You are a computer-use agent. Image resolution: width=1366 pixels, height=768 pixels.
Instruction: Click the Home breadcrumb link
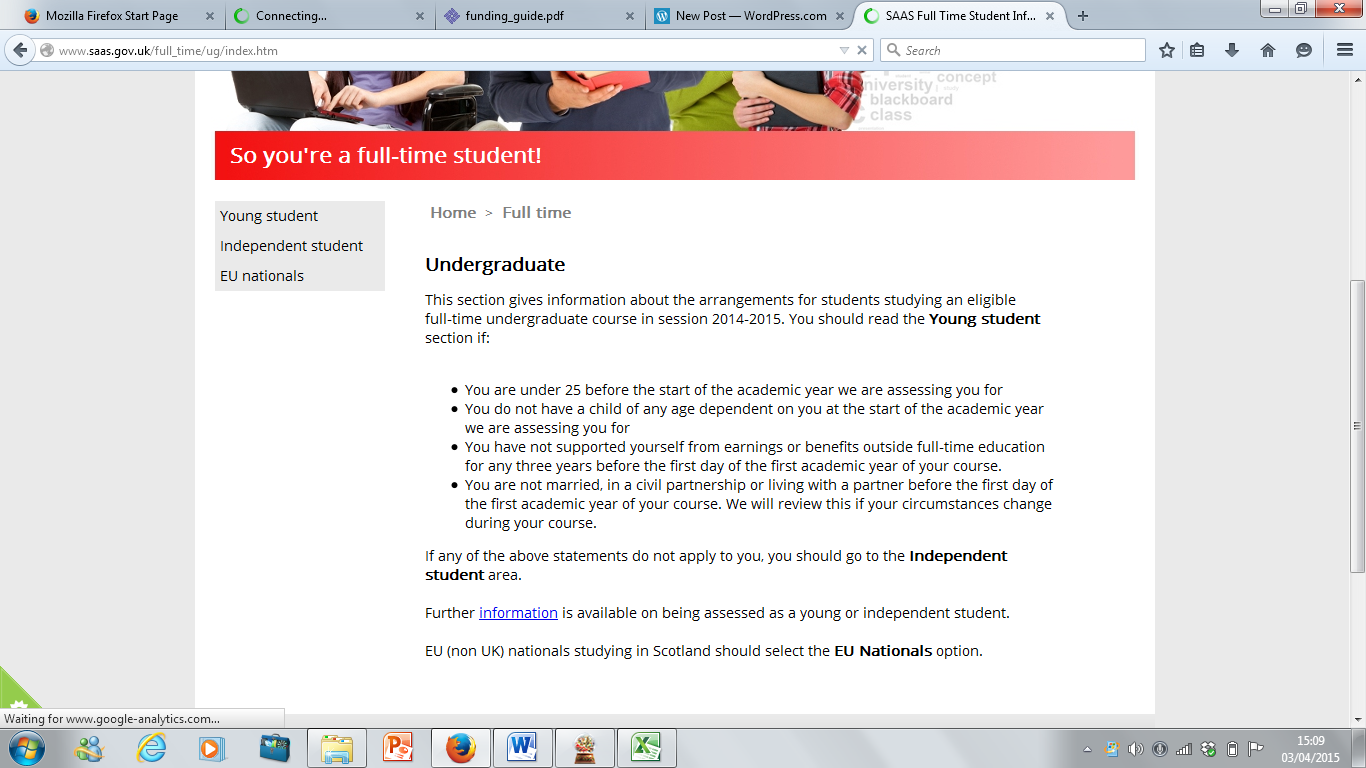tap(453, 213)
